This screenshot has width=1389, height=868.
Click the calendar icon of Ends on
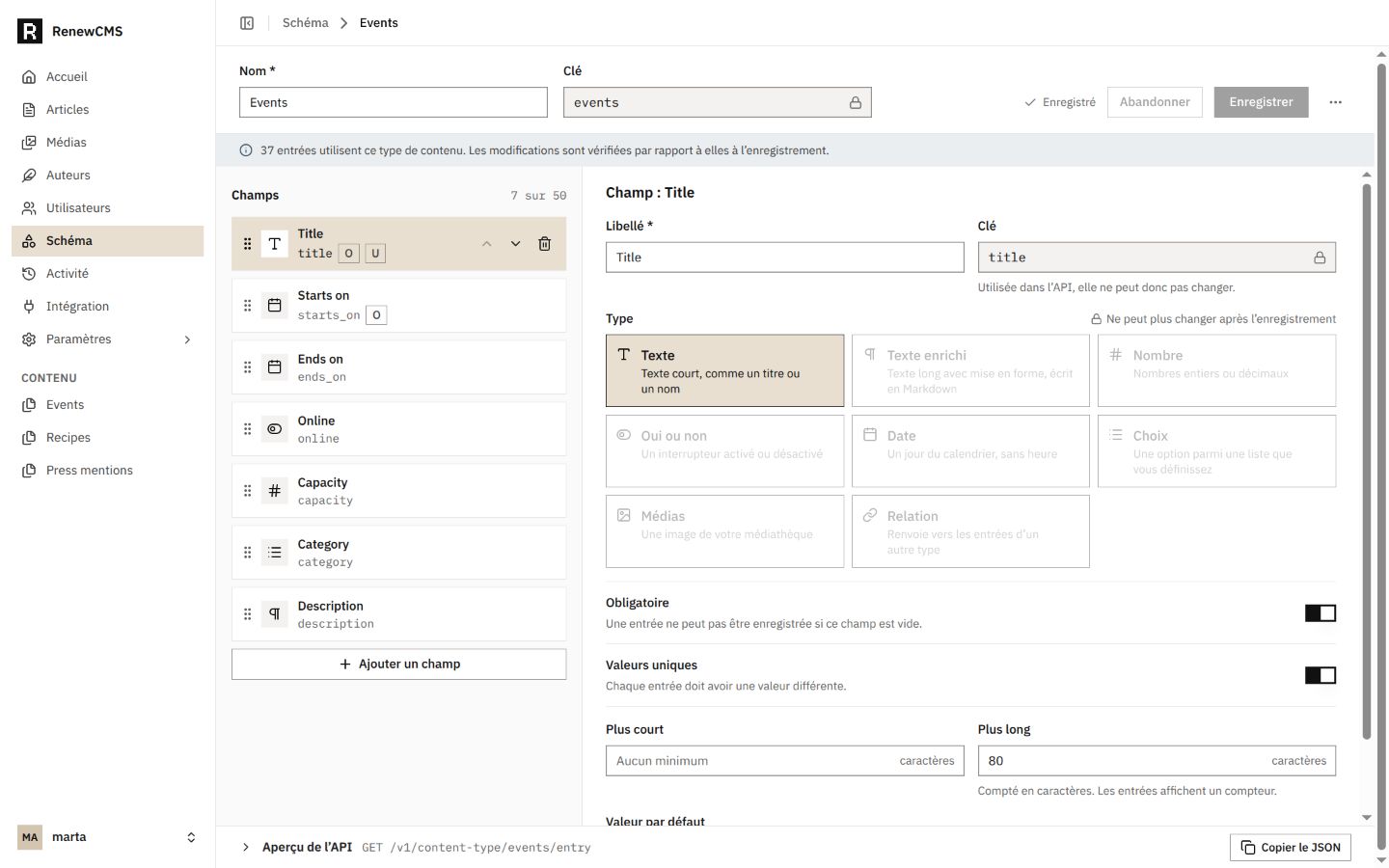(x=275, y=367)
